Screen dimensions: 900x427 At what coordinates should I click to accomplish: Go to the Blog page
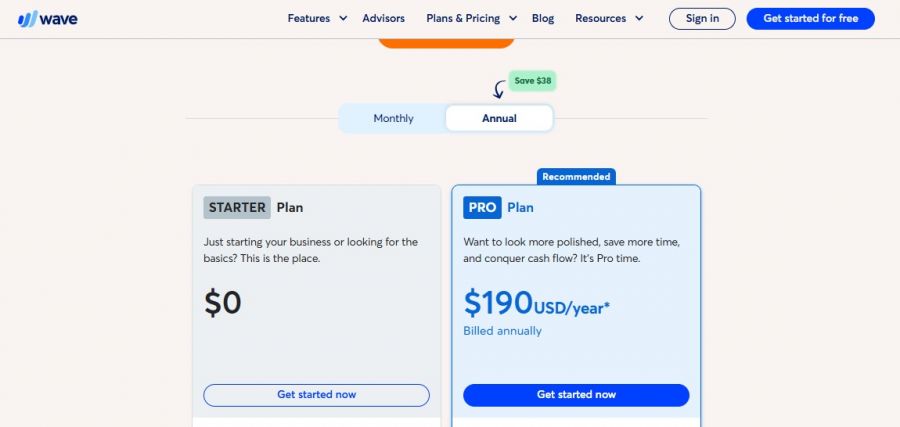pyautogui.click(x=543, y=18)
